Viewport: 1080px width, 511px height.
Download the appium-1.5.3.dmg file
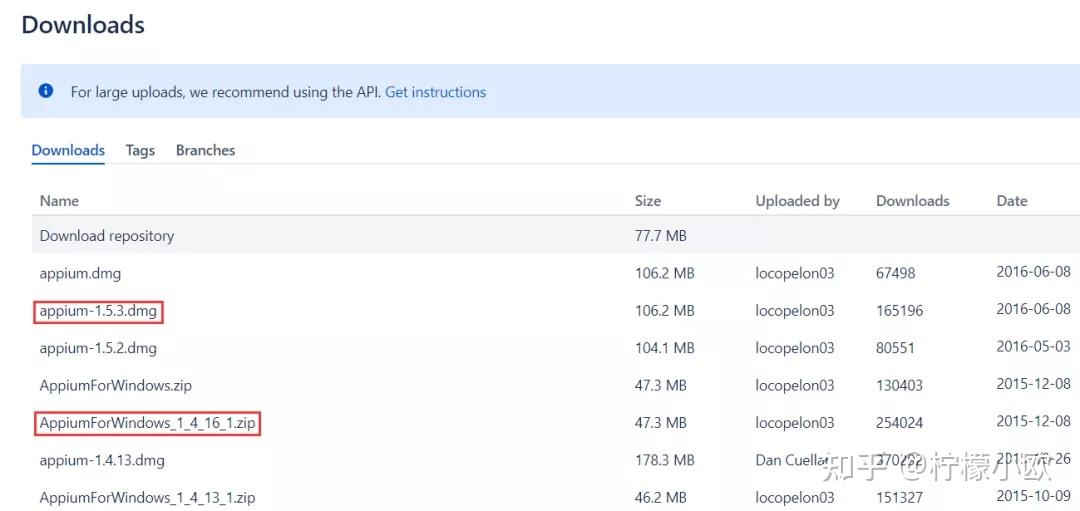pyautogui.click(x=98, y=311)
